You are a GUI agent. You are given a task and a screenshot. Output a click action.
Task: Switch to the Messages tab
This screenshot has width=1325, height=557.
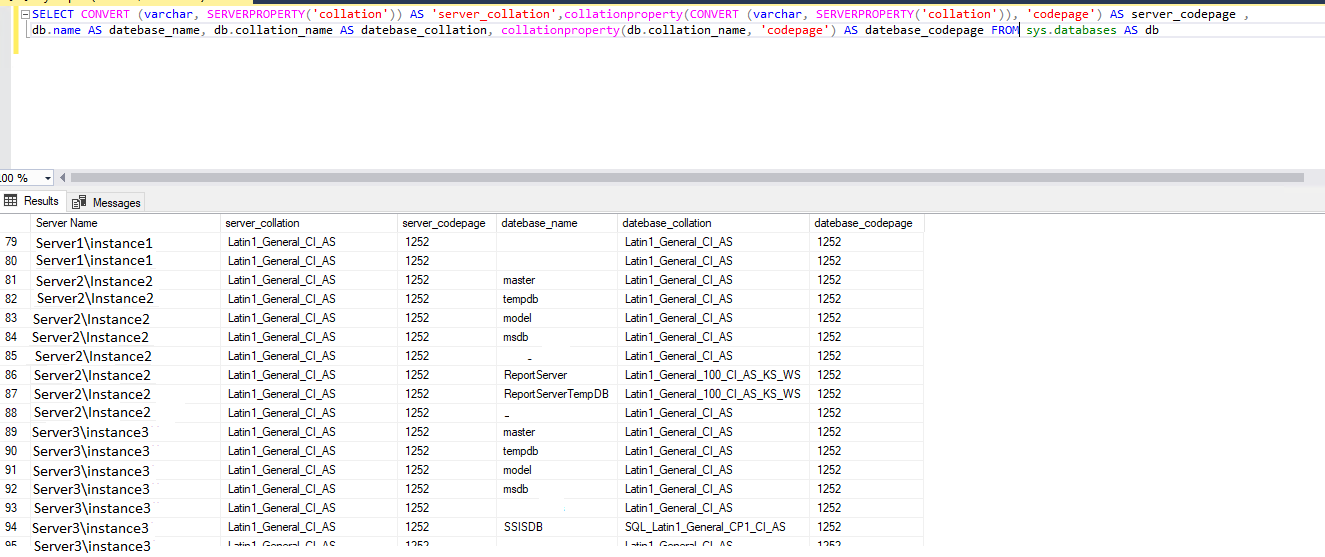coord(106,202)
